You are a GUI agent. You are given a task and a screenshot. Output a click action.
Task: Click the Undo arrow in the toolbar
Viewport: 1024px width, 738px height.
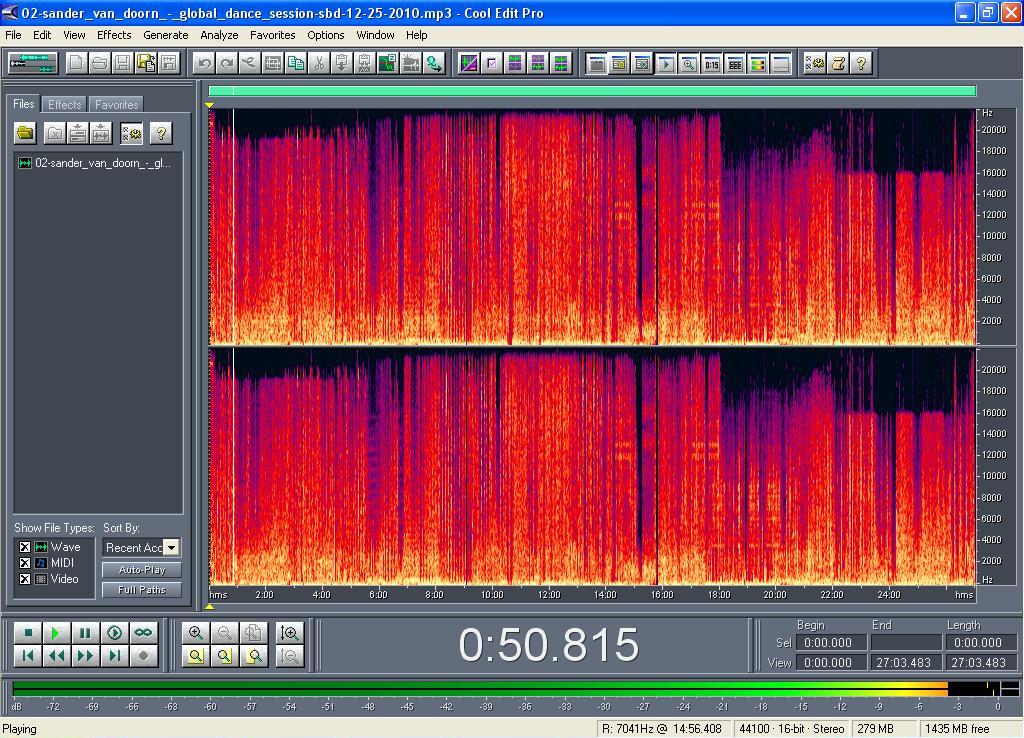[204, 63]
